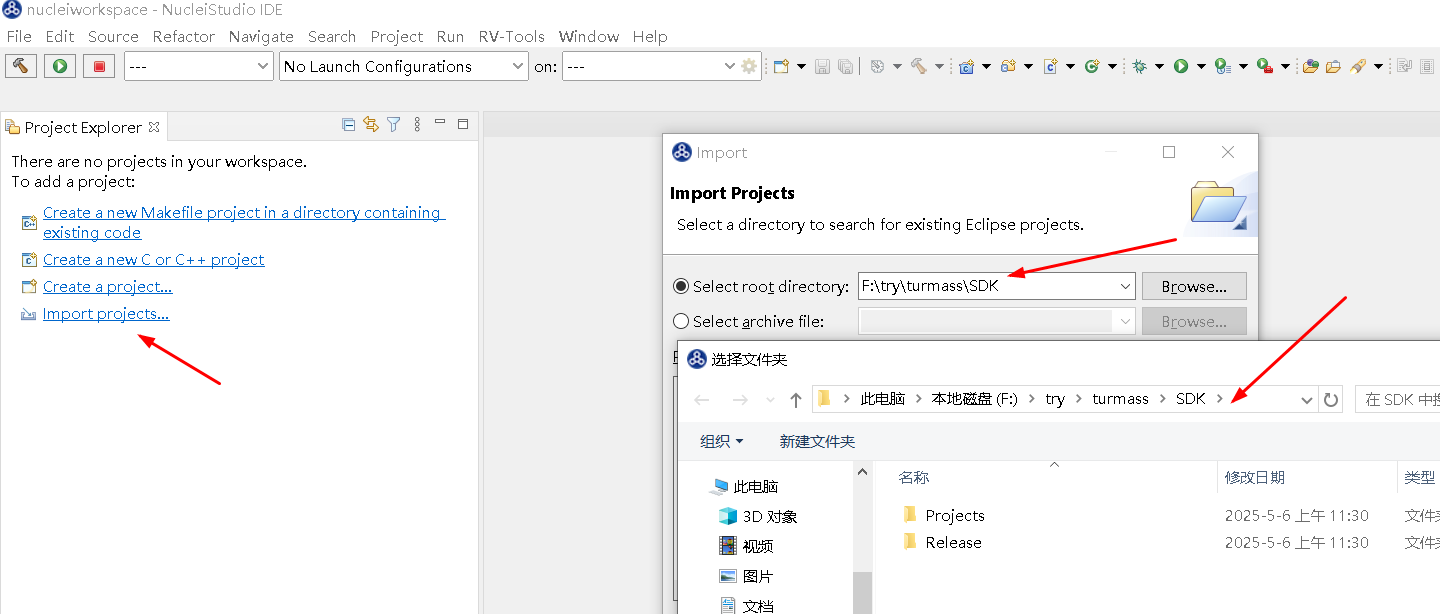The width and height of the screenshot is (1440, 614).
Task: Click the Open Task folder toolbar icon
Action: [1333, 66]
